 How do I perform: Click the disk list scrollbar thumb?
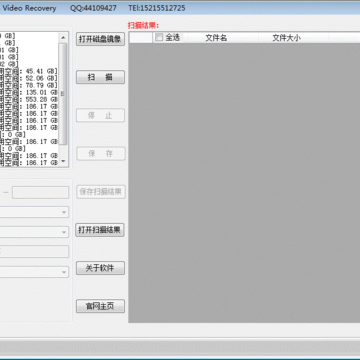[63, 94]
